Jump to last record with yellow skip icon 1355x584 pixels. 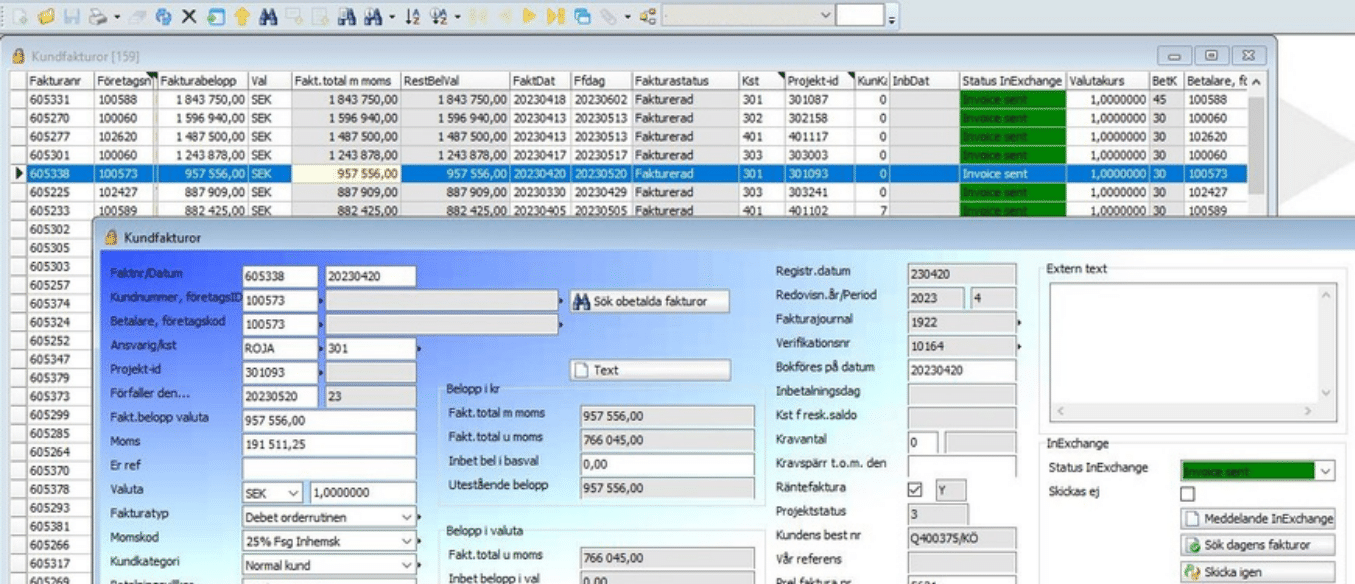point(556,16)
